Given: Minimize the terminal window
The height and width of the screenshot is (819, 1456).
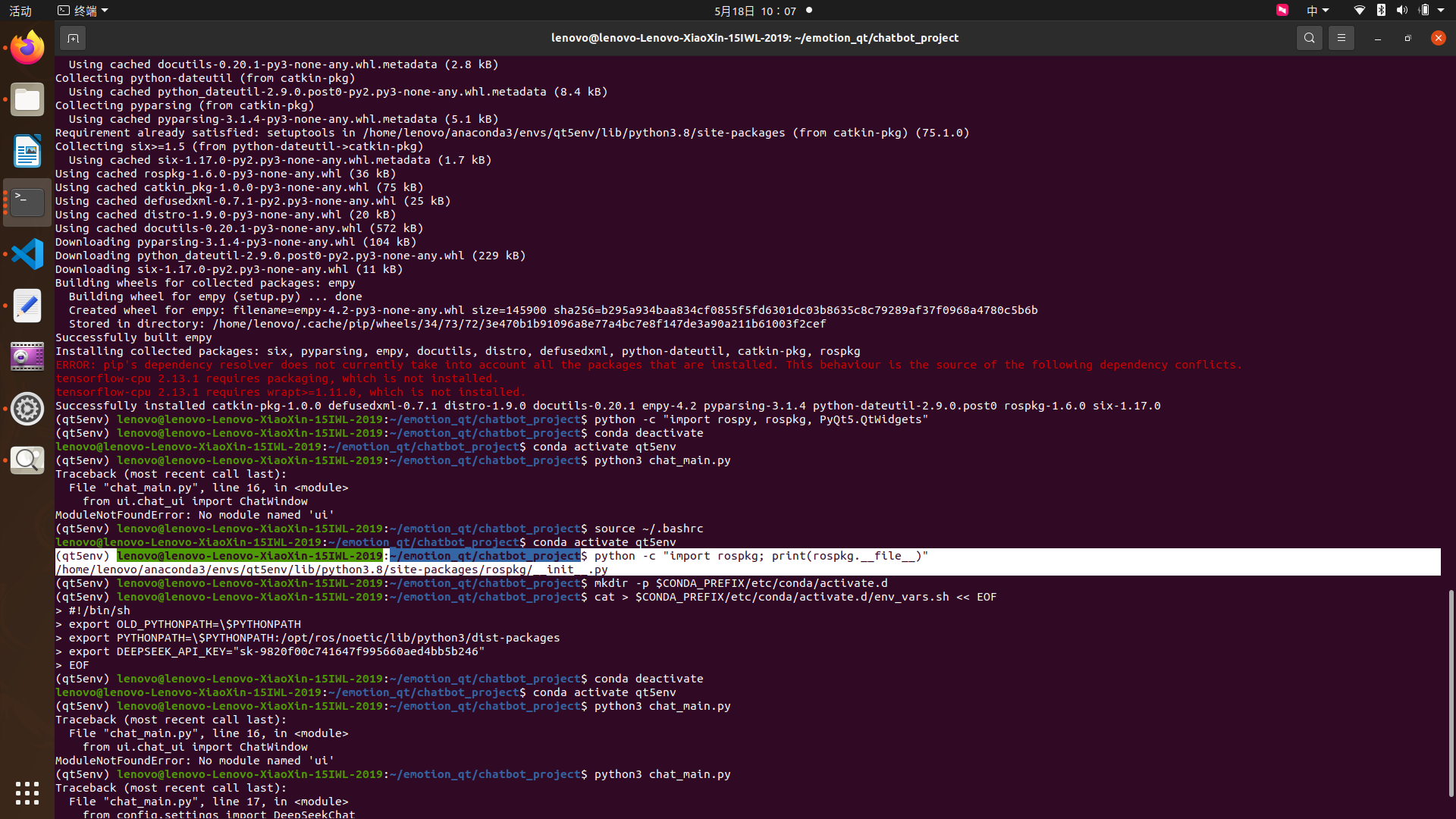Looking at the screenshot, I should tap(1377, 38).
